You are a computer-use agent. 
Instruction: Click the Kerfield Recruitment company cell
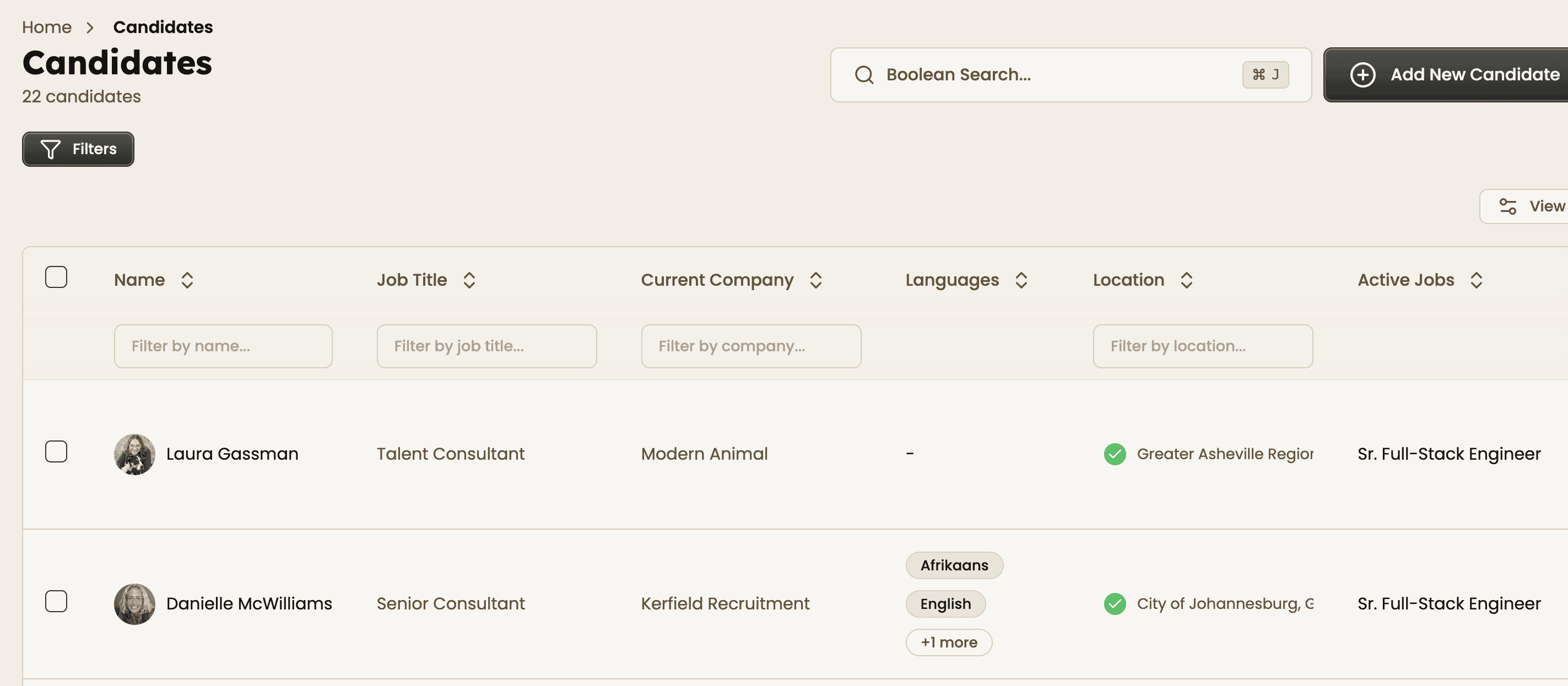(725, 603)
